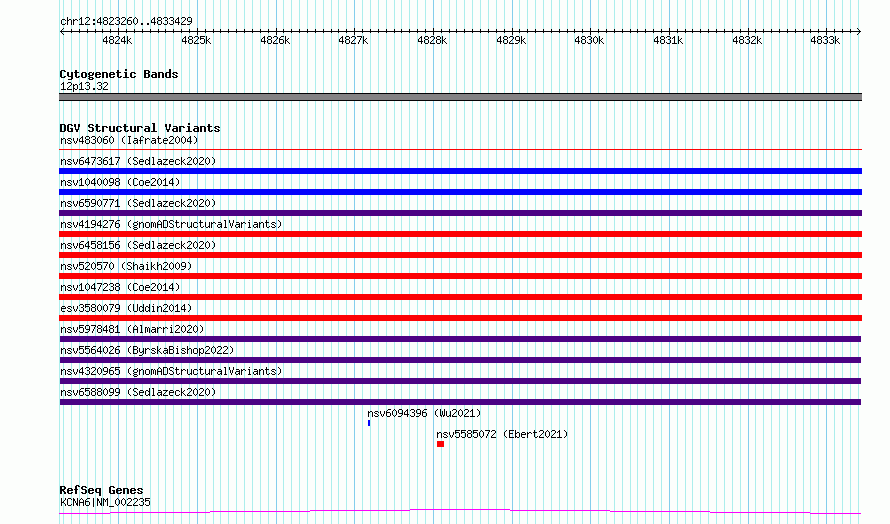Click the 4828k ruler position
This screenshot has width=890, height=524.
(x=432, y=40)
